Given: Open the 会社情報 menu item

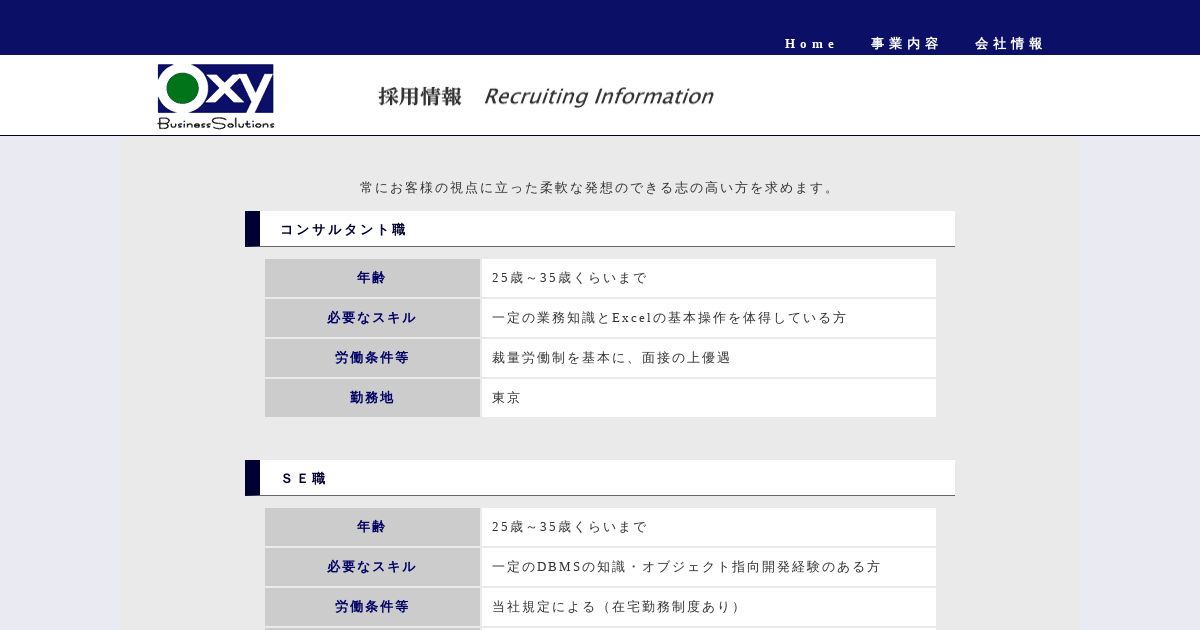Looking at the screenshot, I should 1009,44.
